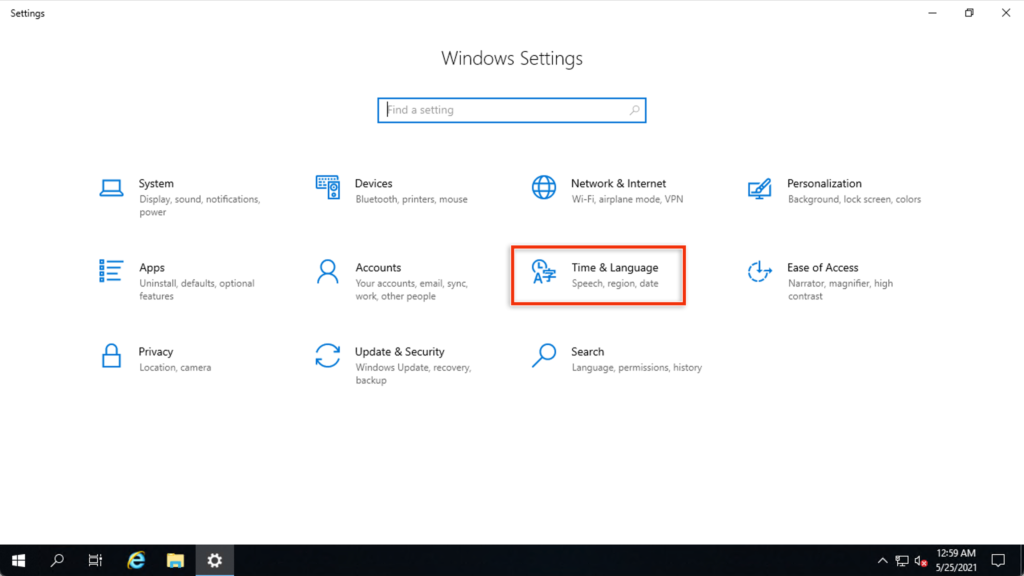Click "Location, camera" description

pyautogui.click(x=175, y=368)
